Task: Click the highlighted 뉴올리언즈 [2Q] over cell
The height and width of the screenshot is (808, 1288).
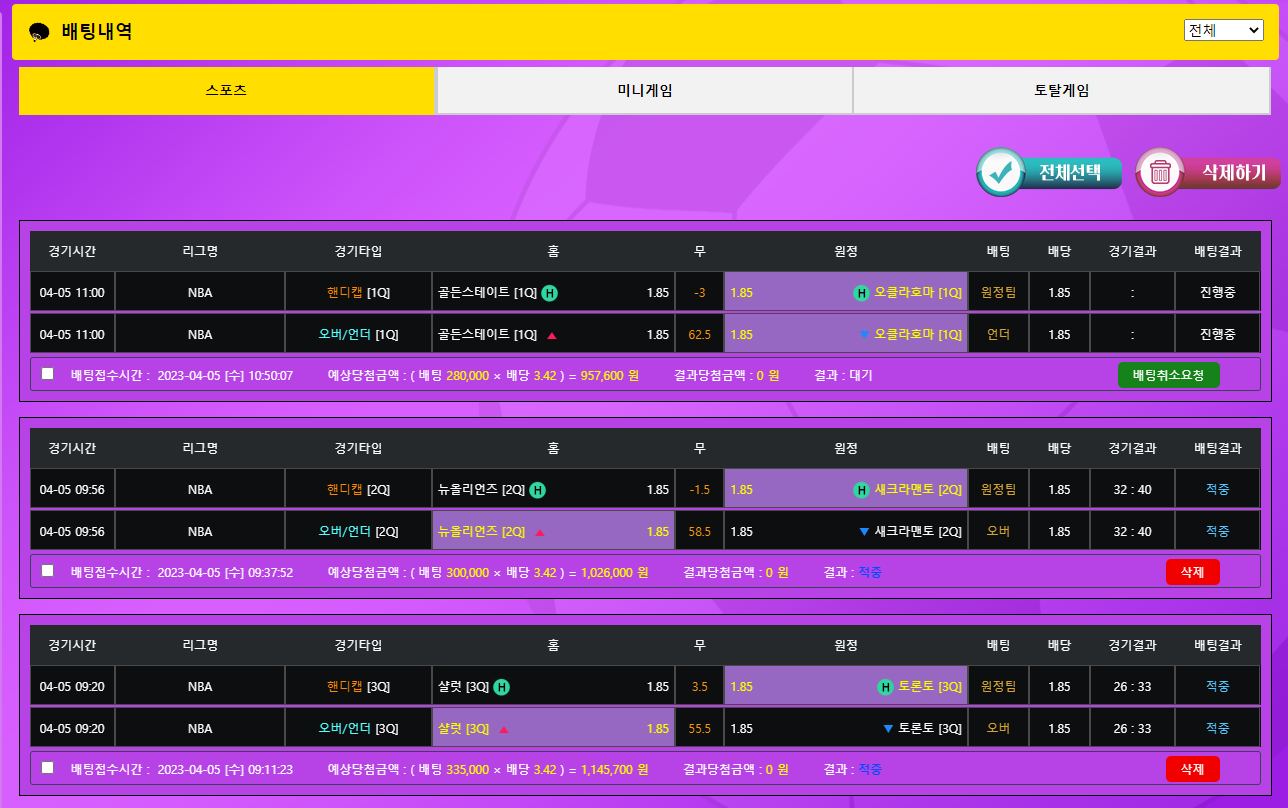Action: (x=553, y=532)
